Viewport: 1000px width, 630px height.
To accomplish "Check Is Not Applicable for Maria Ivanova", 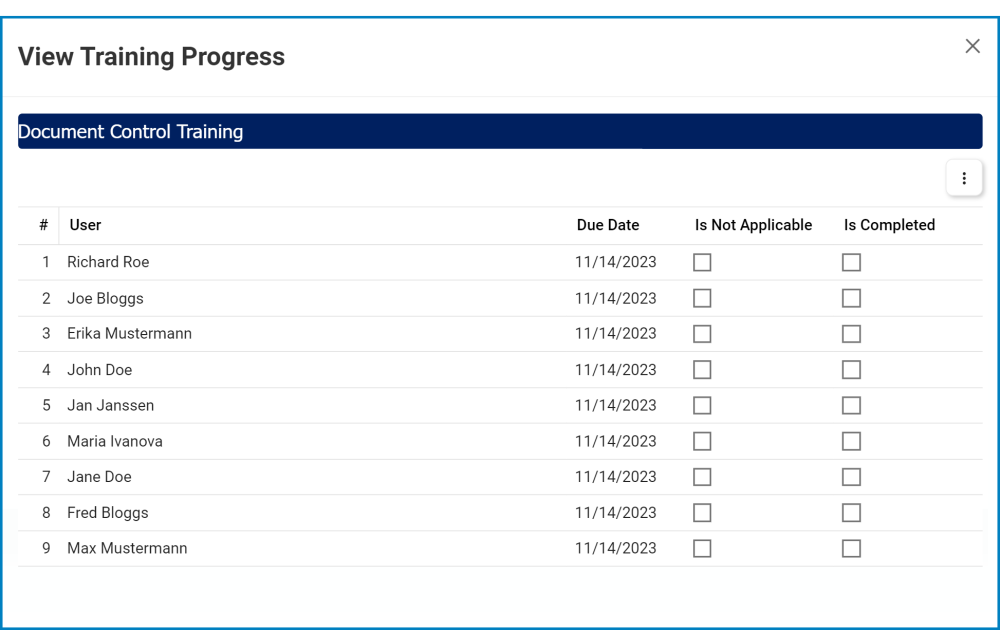I will click(702, 441).
